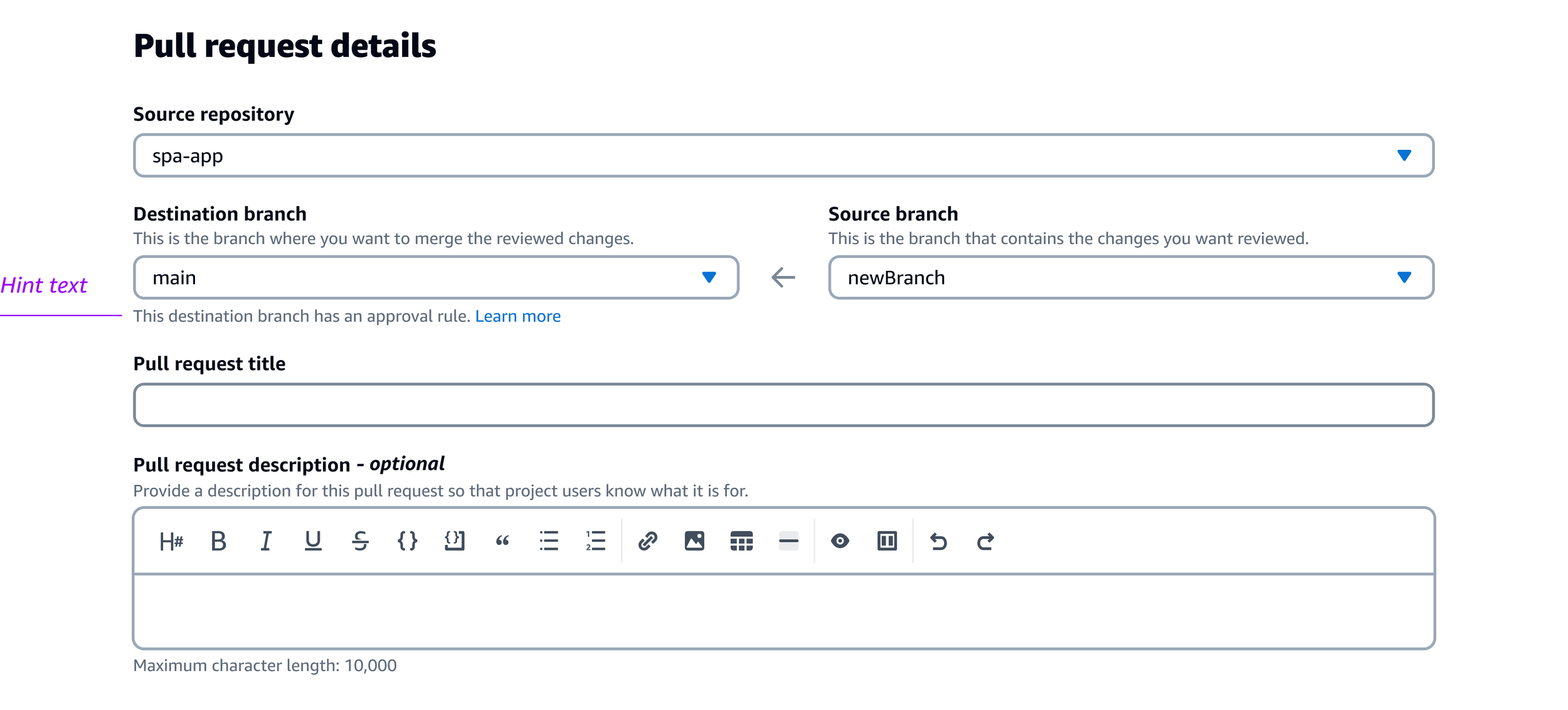The image size is (1568, 710).
Task: Toggle bold formatting in editor
Action: pyautogui.click(x=218, y=541)
